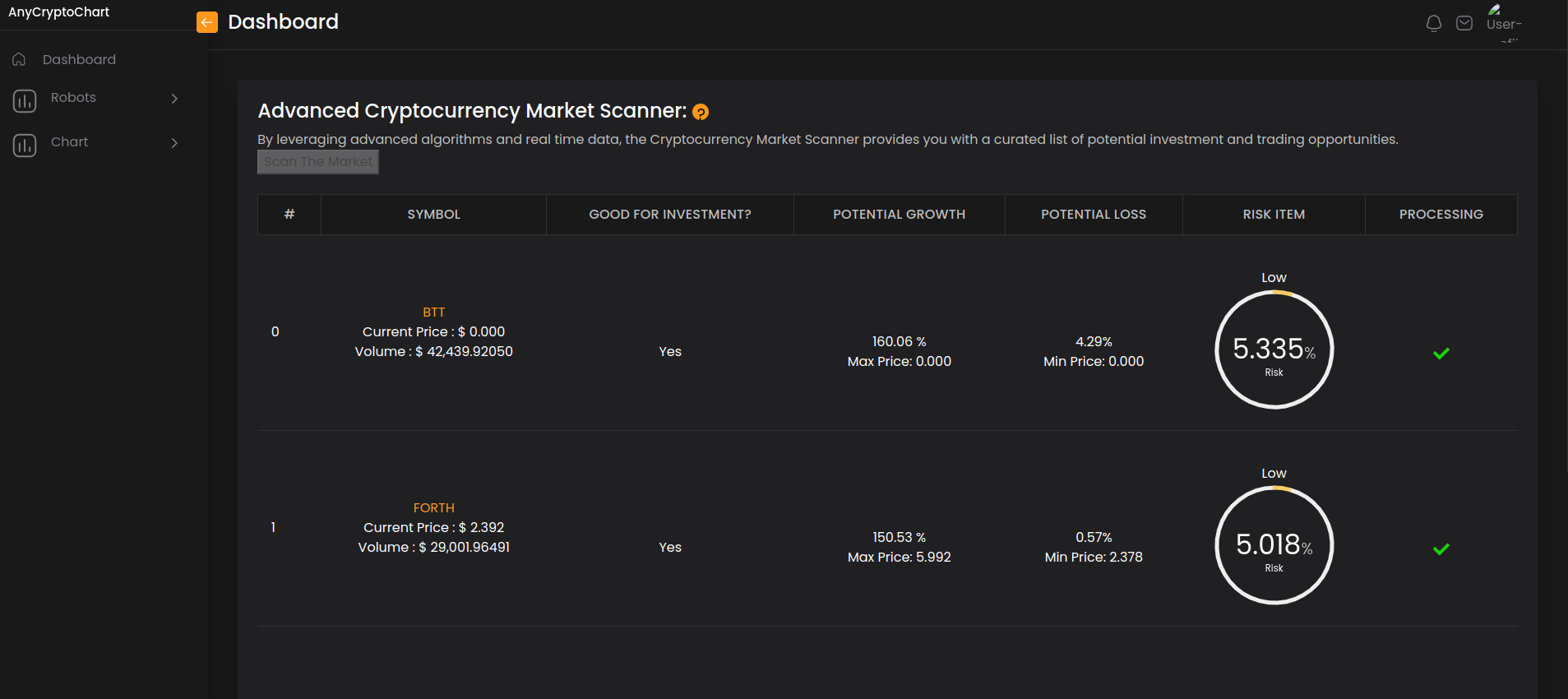This screenshot has height=699, width=1568.
Task: Open Dashboard in the sidebar
Action: [x=79, y=59]
